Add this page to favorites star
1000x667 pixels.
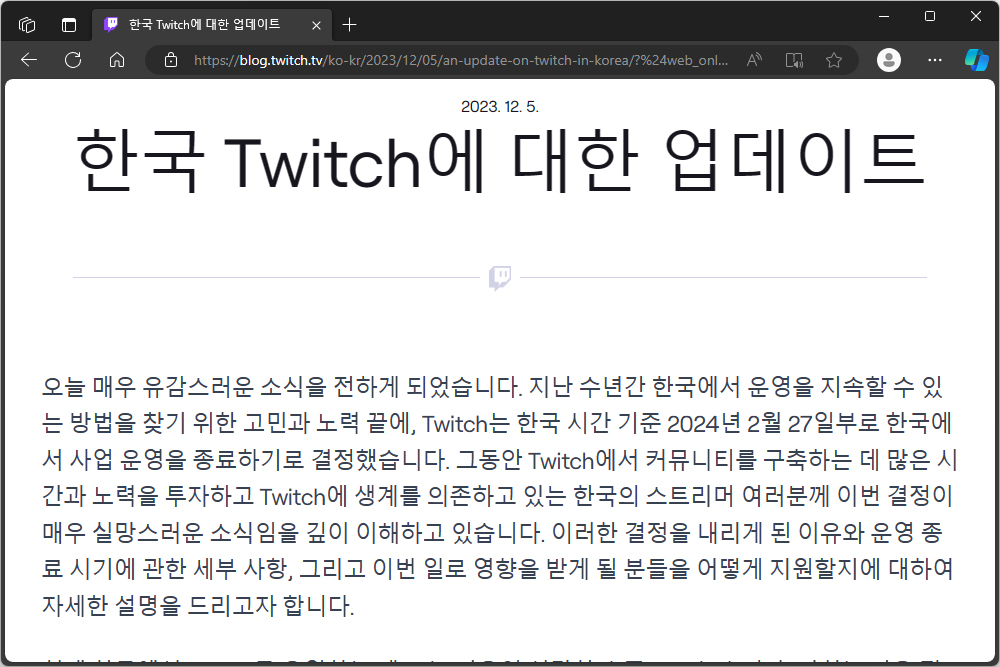tap(834, 60)
